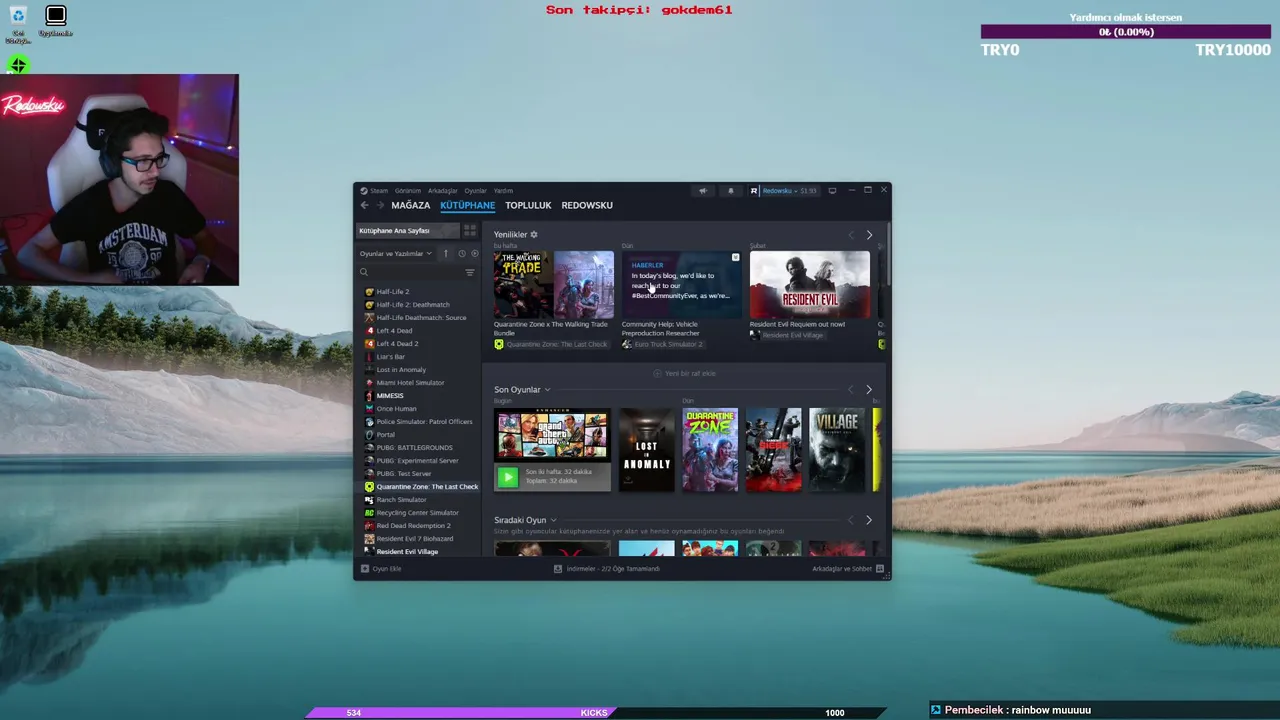Open the Grand Theft Auto V cover thumbnail
The image size is (1280, 720).
(x=552, y=435)
